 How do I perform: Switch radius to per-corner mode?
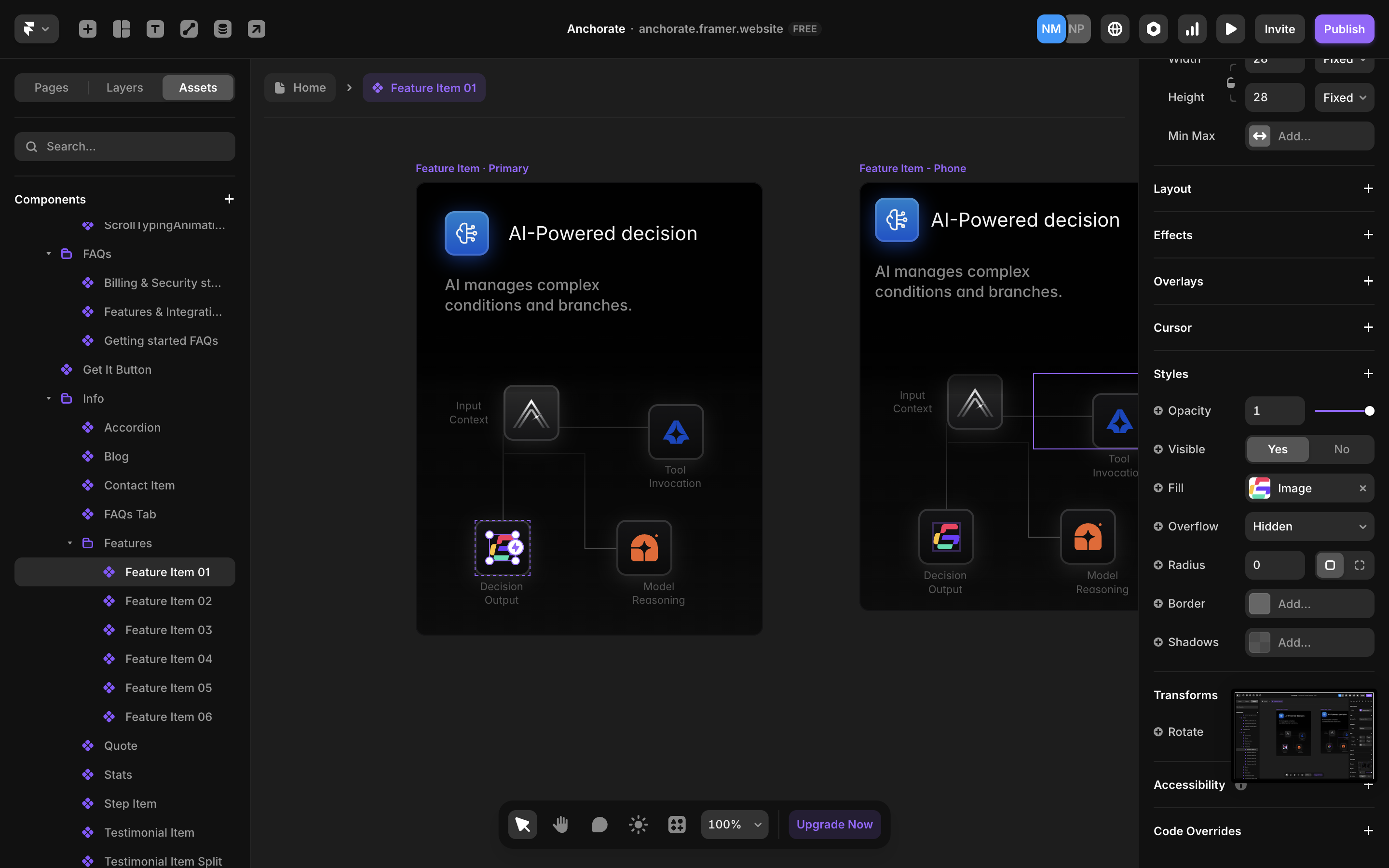click(1359, 565)
